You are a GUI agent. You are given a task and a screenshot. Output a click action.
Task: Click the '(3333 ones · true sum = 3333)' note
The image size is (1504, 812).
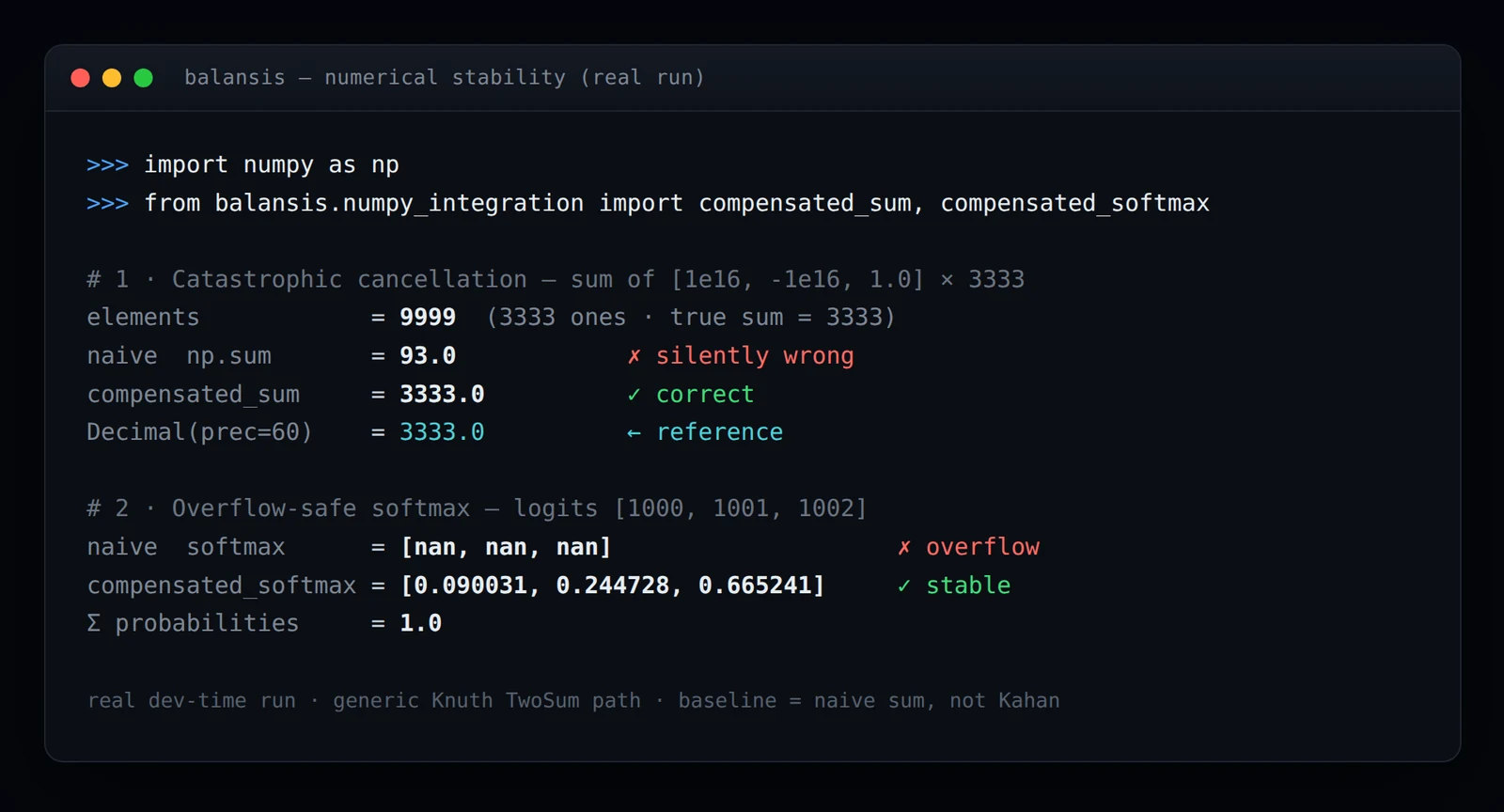pyautogui.click(x=691, y=318)
